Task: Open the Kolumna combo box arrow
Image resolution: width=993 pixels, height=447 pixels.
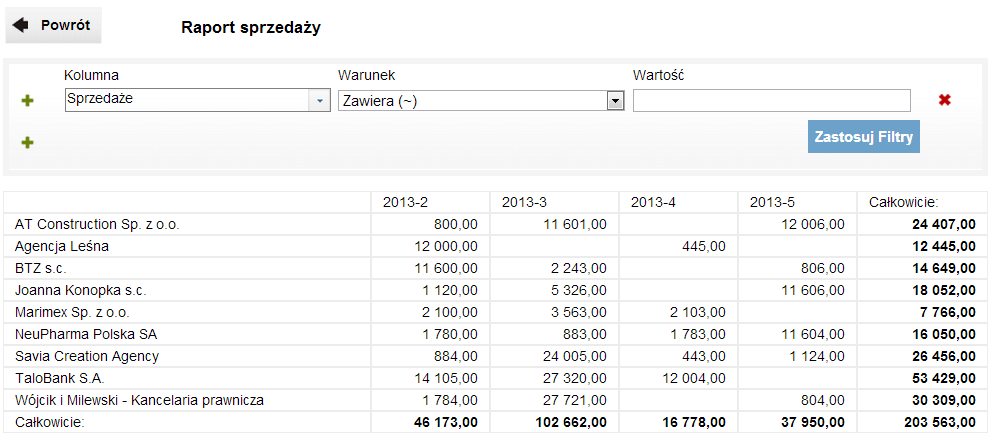Action: point(319,101)
